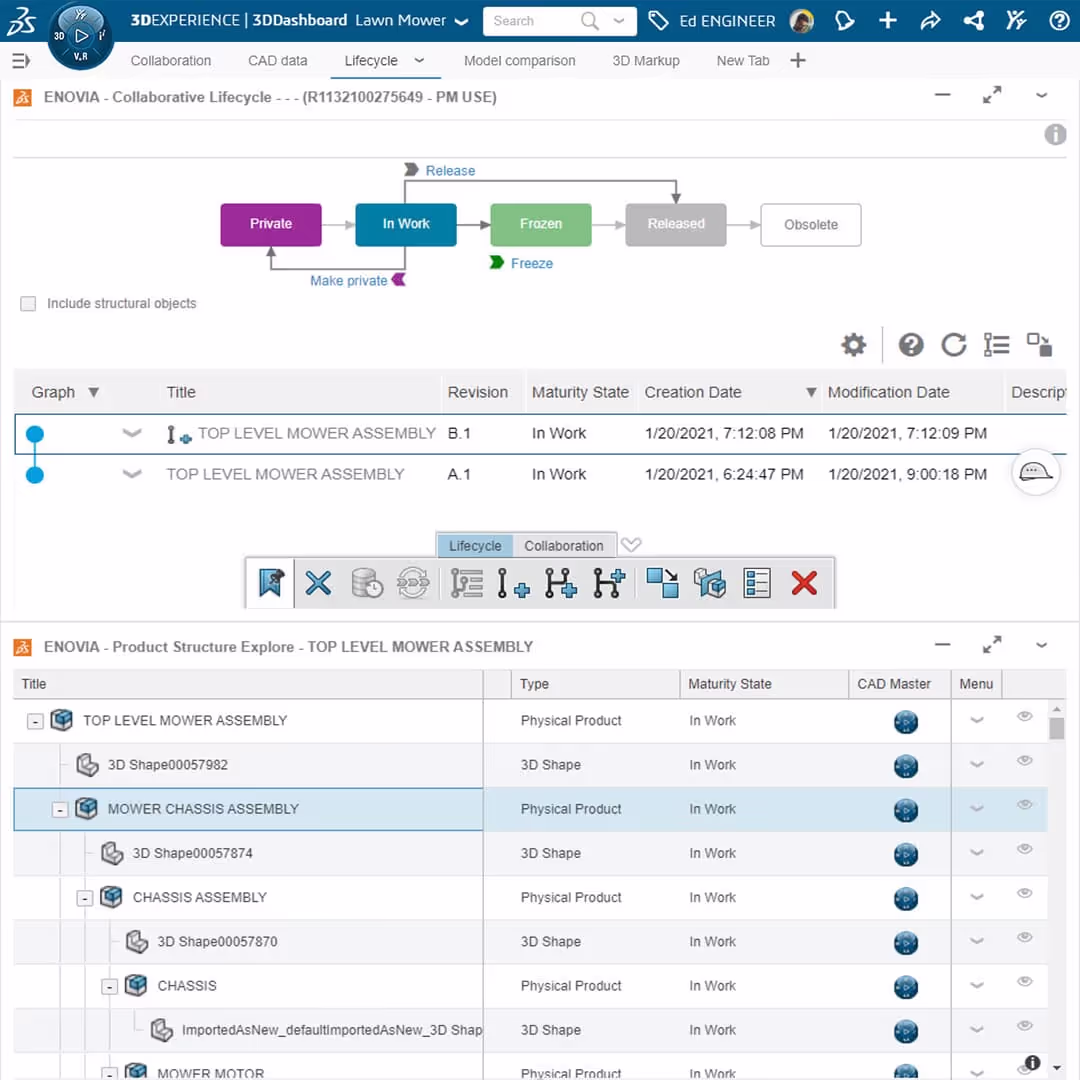Open Lawn Mower dashboard dropdown chevron
Image resolution: width=1080 pixels, height=1080 pixels.
pyautogui.click(x=462, y=21)
